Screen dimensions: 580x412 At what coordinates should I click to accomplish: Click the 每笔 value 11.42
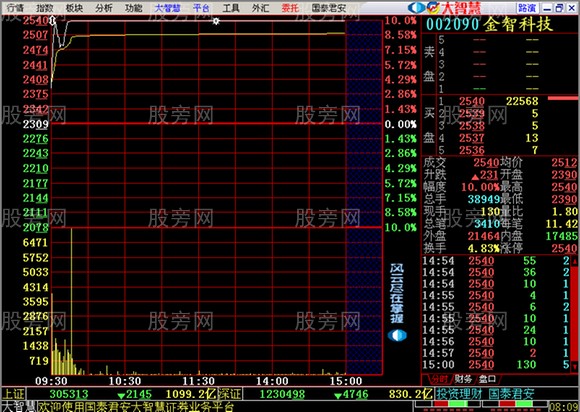coord(562,224)
